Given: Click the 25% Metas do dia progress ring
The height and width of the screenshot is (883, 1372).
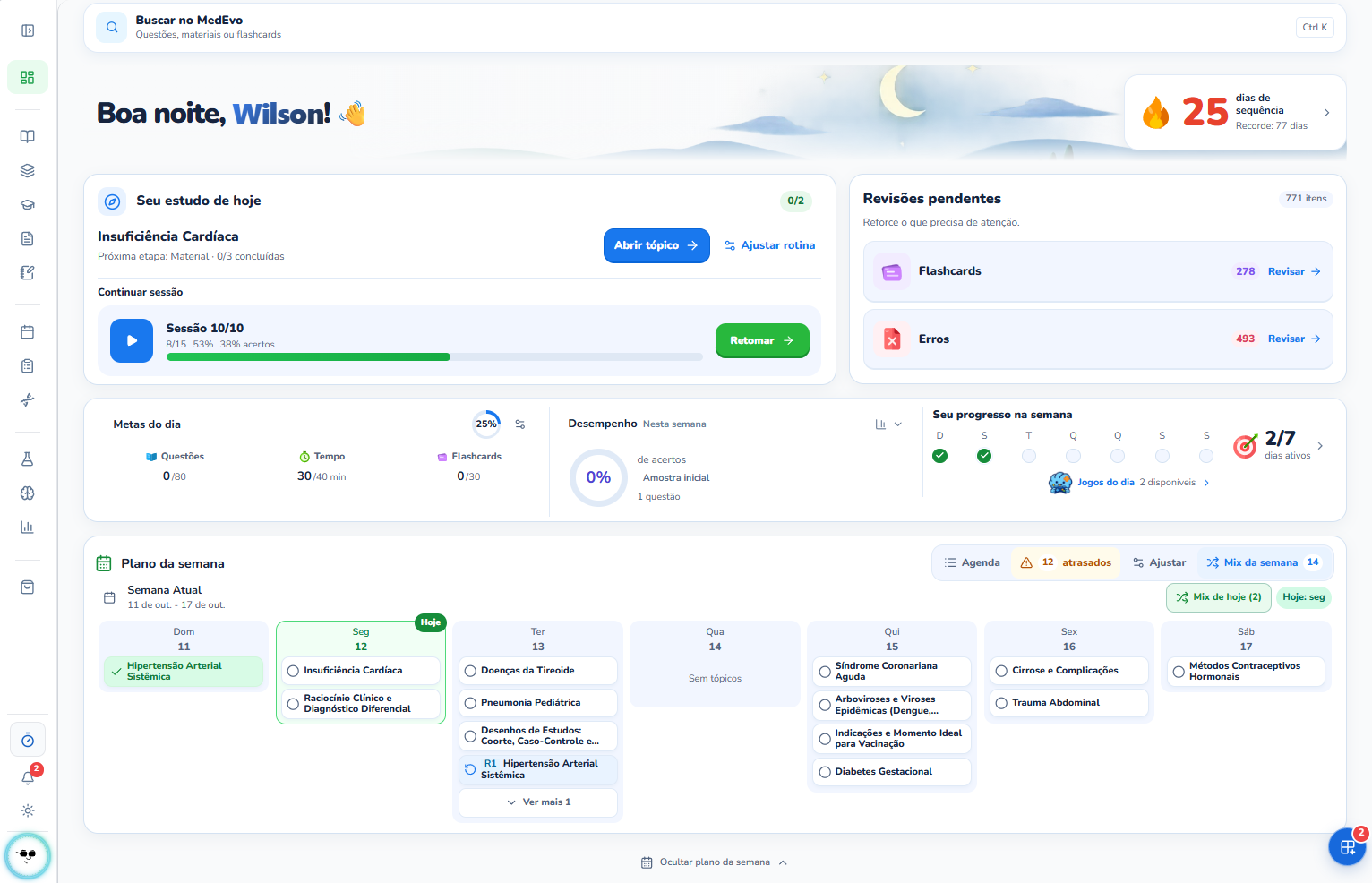Looking at the screenshot, I should [486, 424].
